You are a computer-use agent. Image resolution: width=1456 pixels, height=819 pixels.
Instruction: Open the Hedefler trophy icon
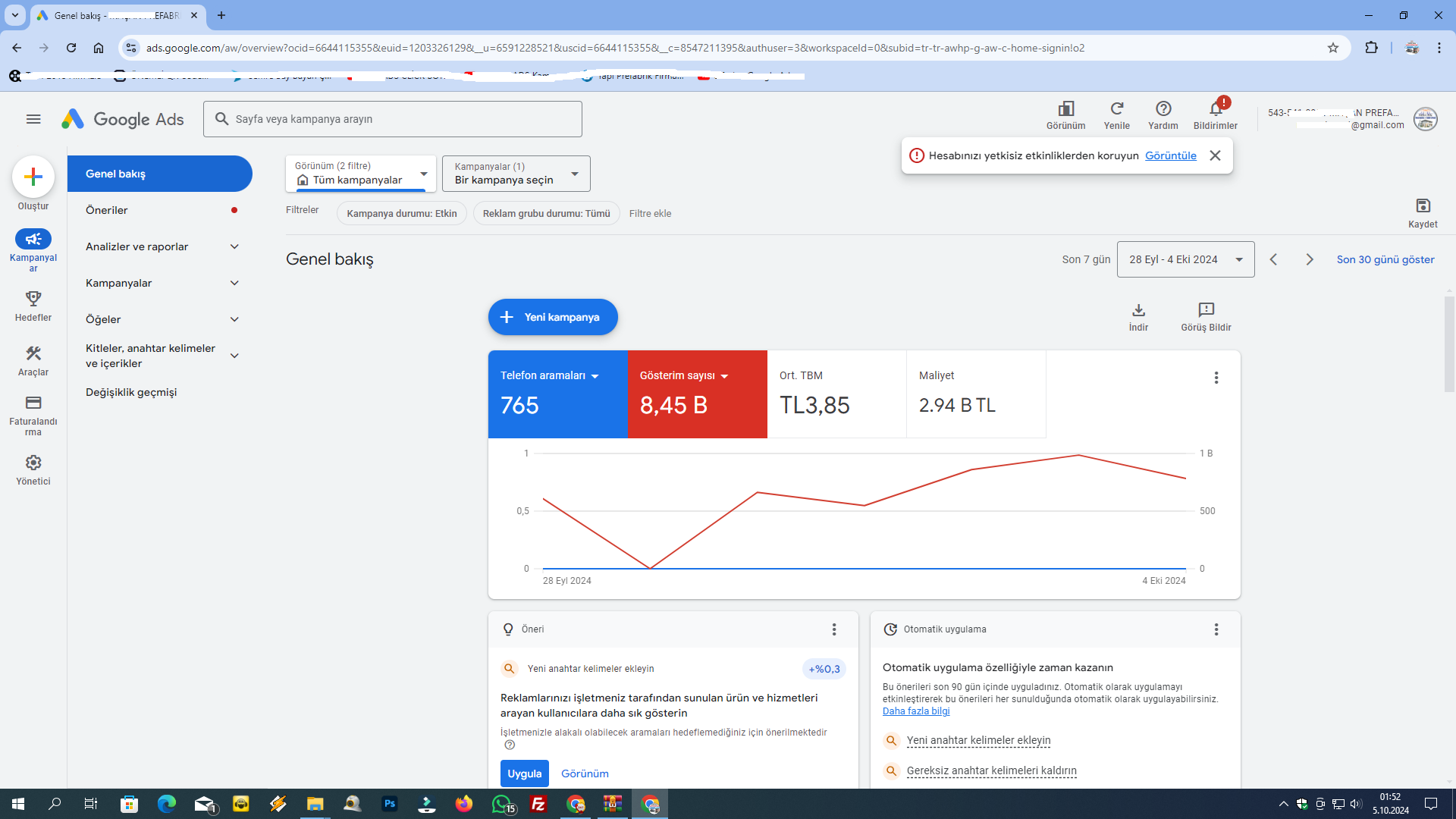coord(33,298)
